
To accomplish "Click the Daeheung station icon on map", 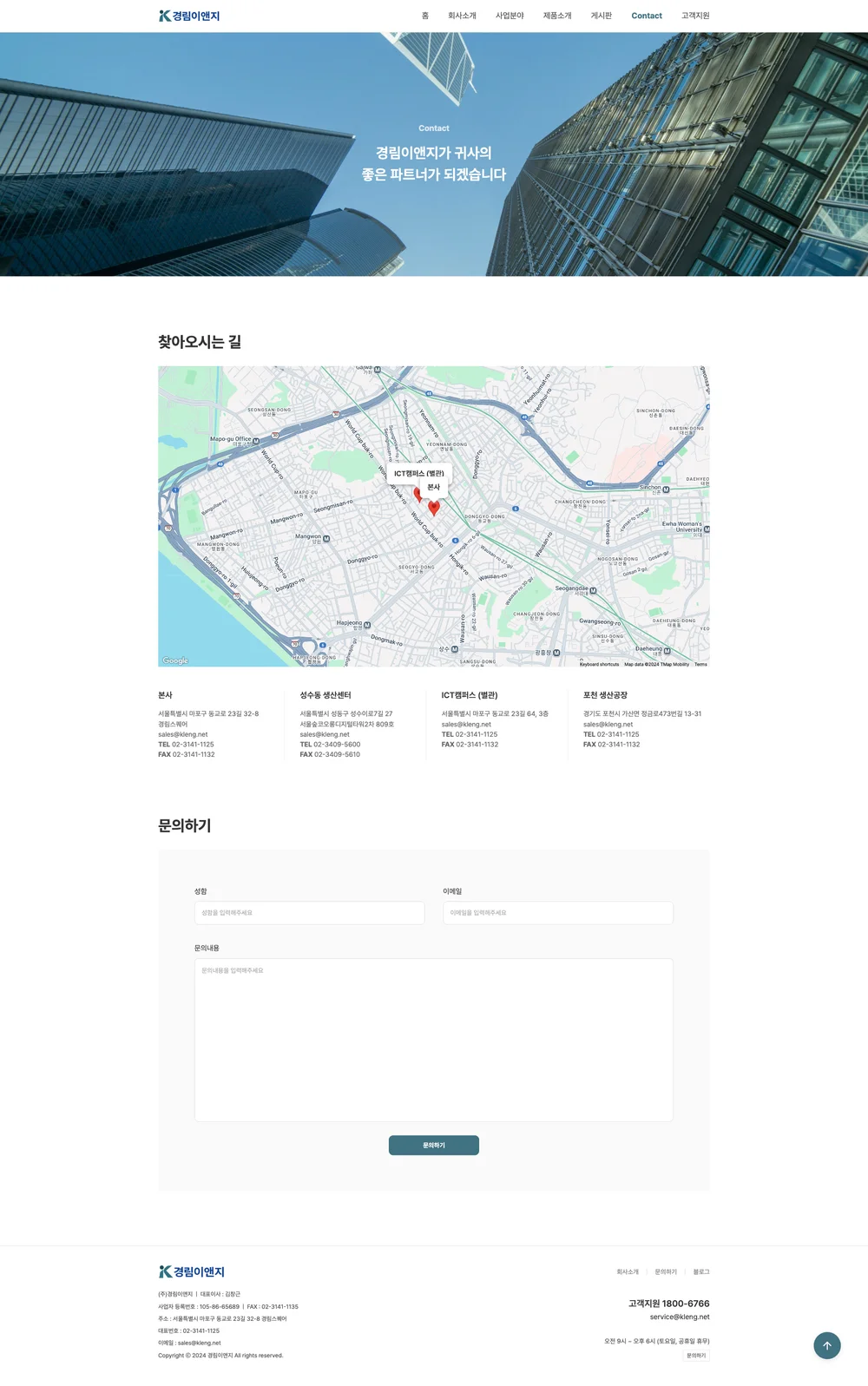I will pos(667,649).
